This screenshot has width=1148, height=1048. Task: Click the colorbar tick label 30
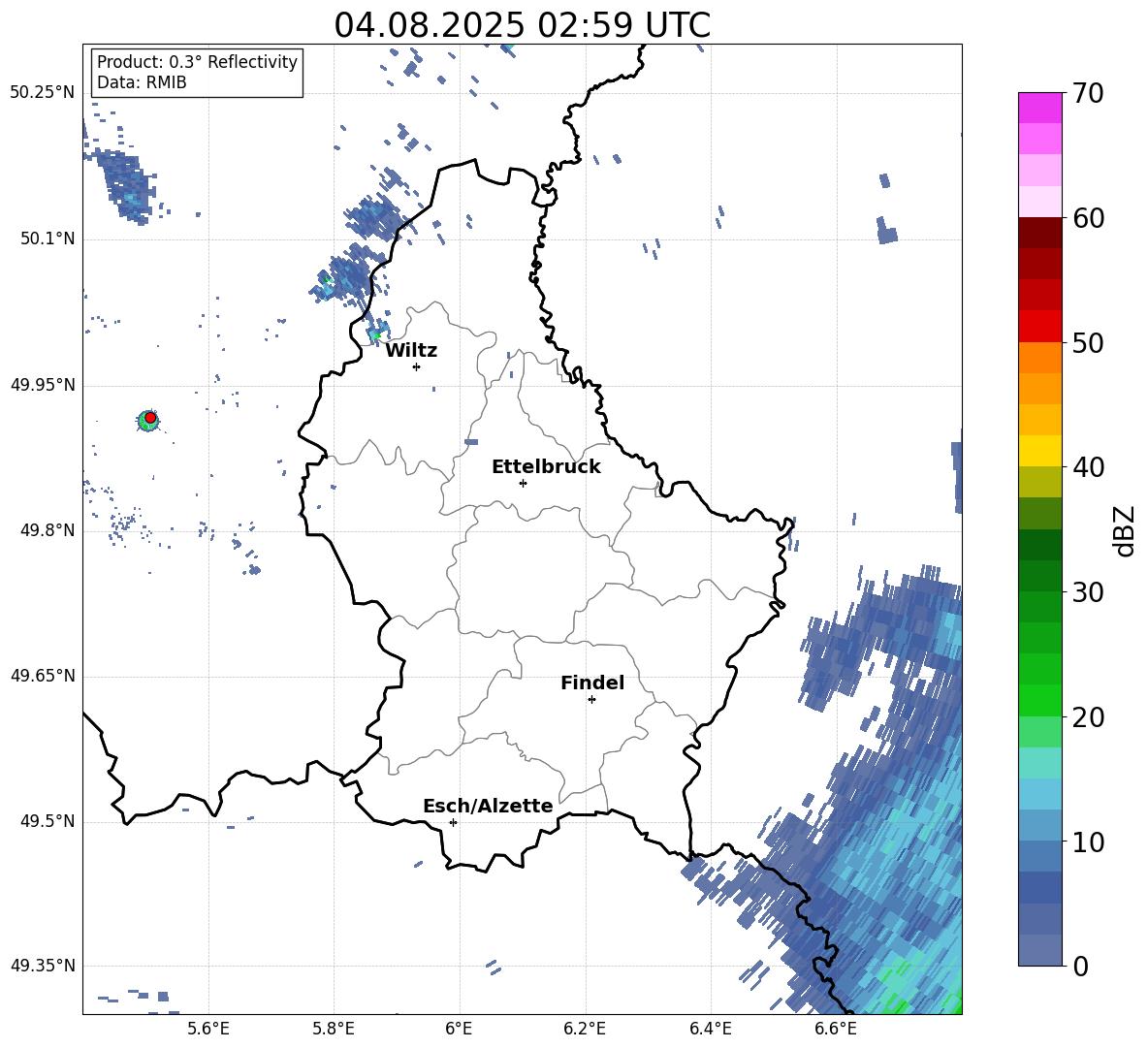(1088, 592)
